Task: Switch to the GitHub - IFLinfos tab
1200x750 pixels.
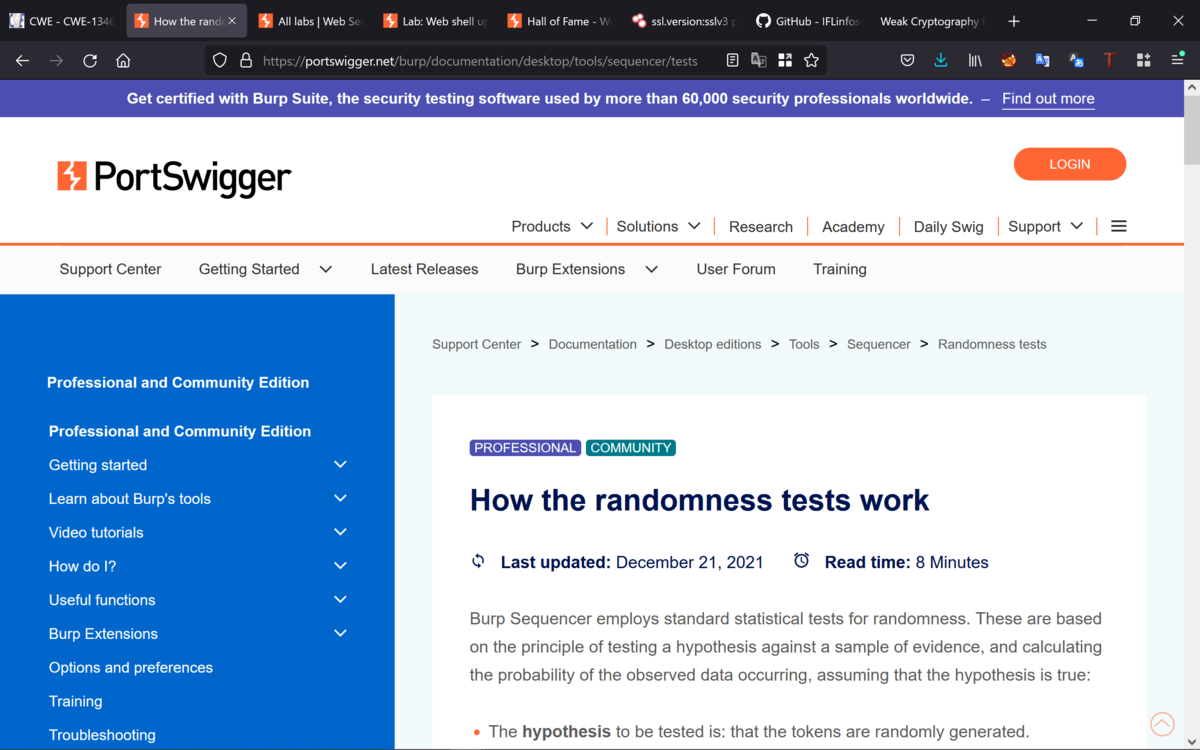Action: tap(808, 21)
